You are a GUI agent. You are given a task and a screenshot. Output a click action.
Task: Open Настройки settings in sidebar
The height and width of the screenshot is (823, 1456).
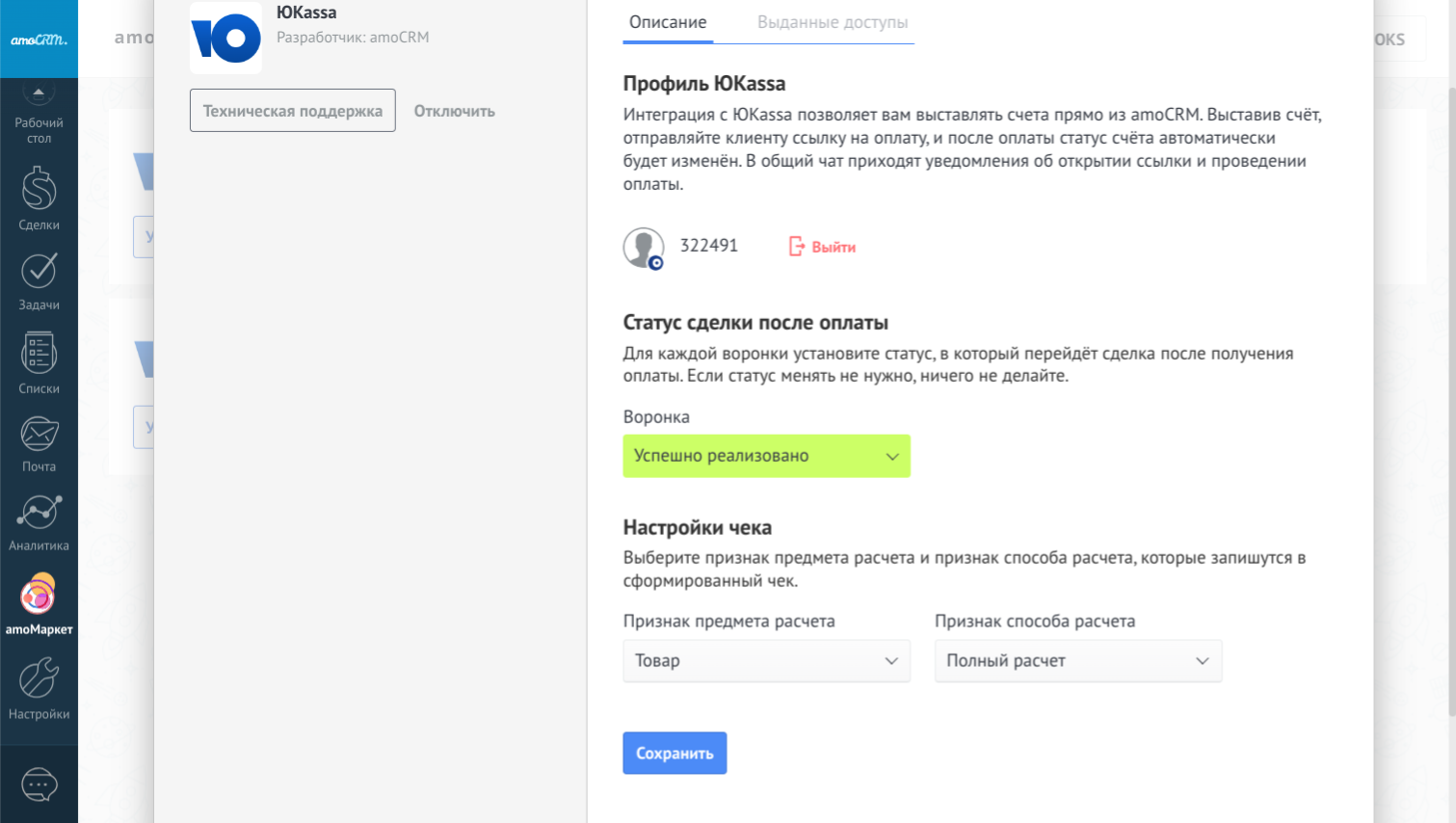pos(39,688)
